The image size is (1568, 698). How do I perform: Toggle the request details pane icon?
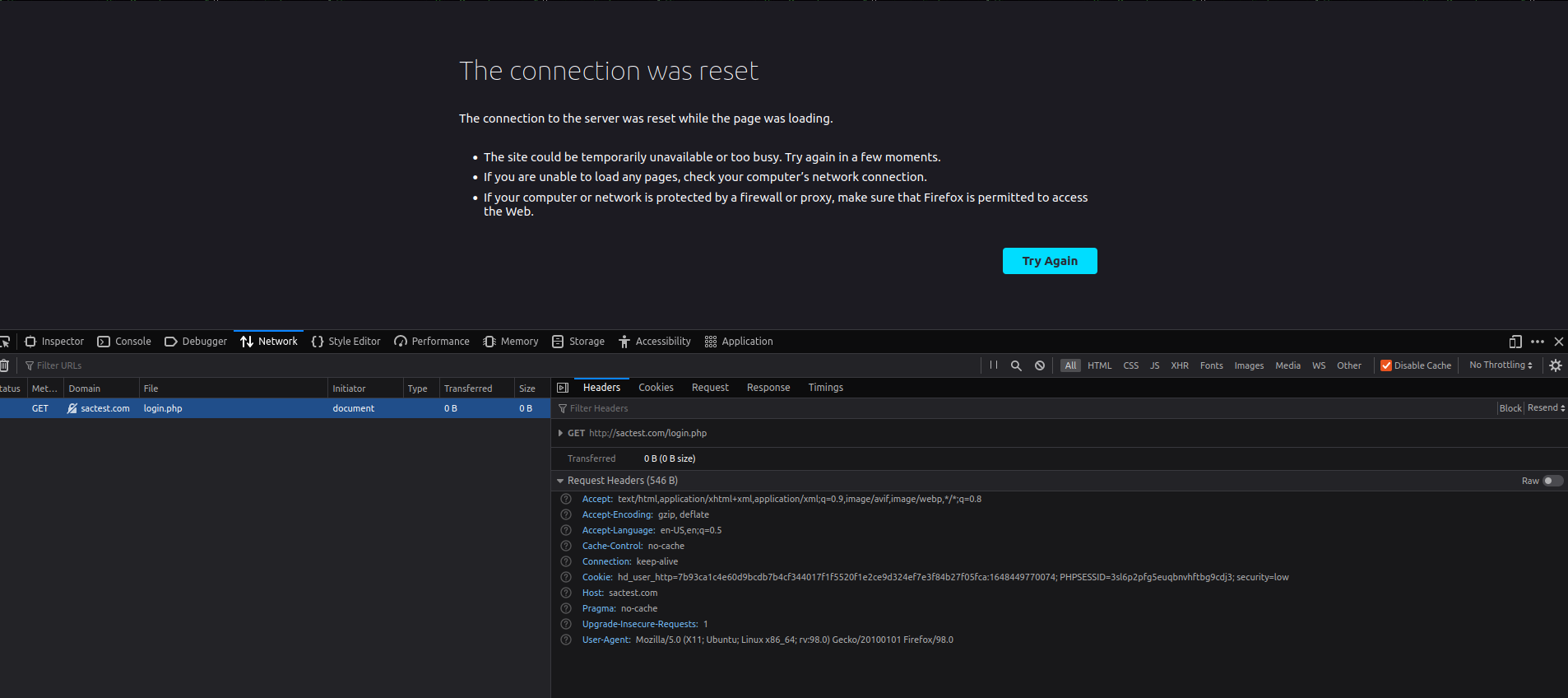[563, 388]
